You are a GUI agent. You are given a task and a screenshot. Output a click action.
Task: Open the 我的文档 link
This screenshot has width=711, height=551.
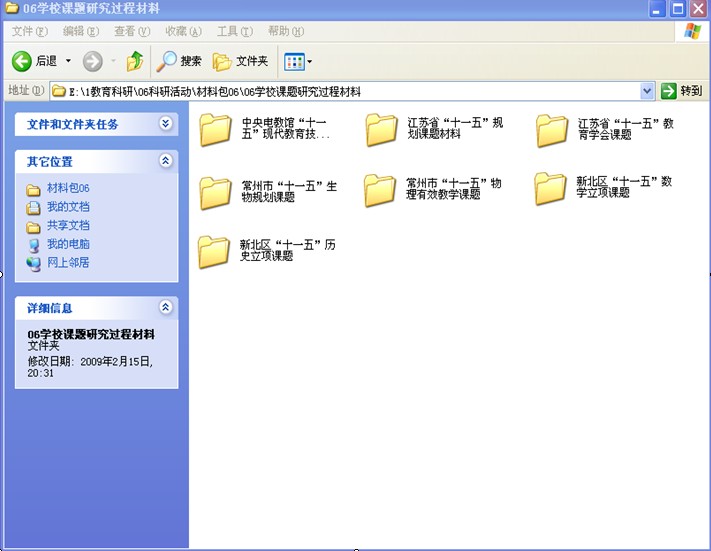68,207
